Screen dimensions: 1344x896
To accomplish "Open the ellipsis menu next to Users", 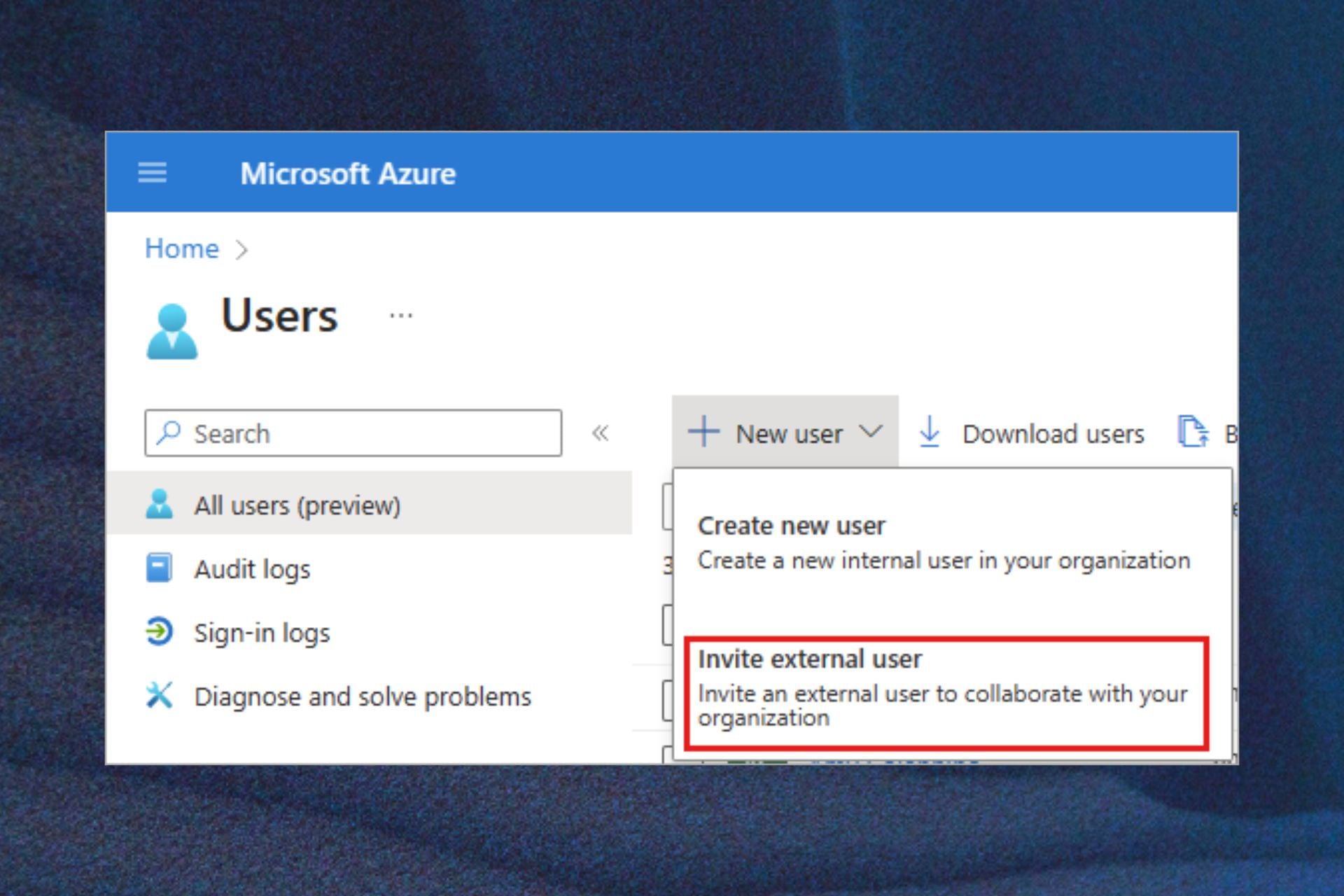I will coord(399,314).
